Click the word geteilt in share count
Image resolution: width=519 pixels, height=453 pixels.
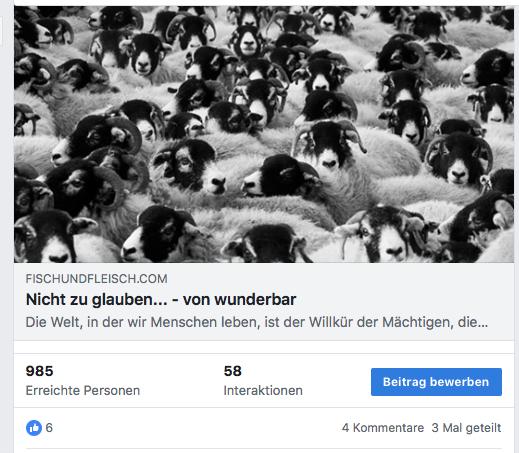[485, 428]
